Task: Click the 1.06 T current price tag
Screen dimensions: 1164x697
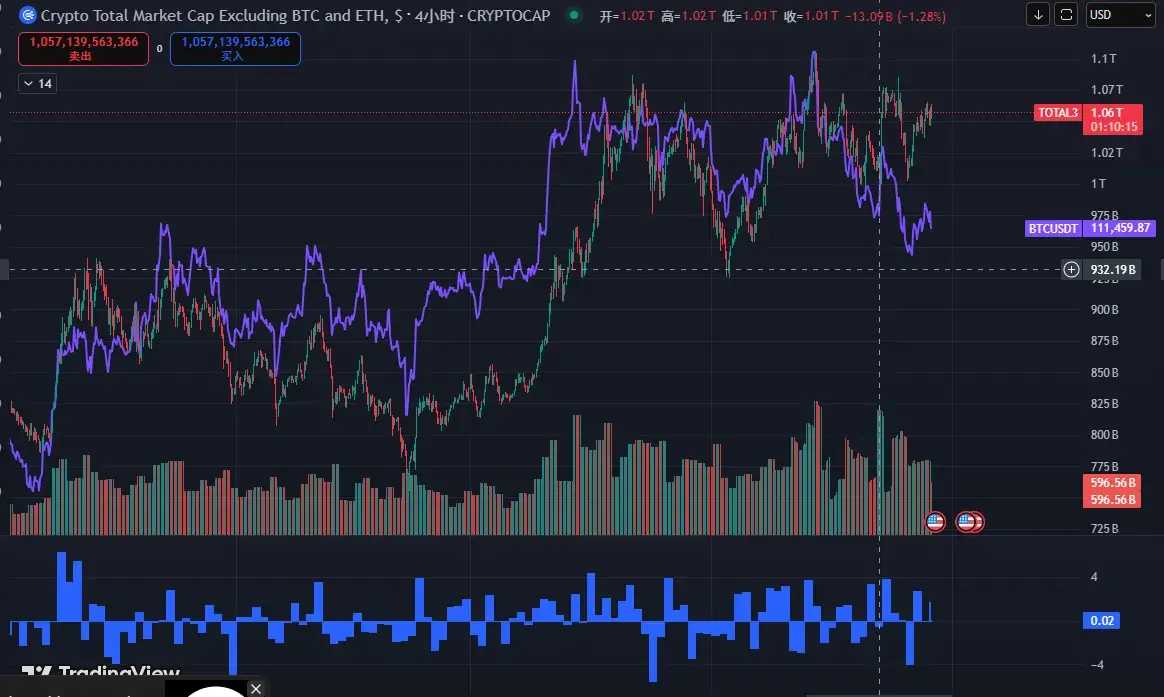Action: point(1106,113)
